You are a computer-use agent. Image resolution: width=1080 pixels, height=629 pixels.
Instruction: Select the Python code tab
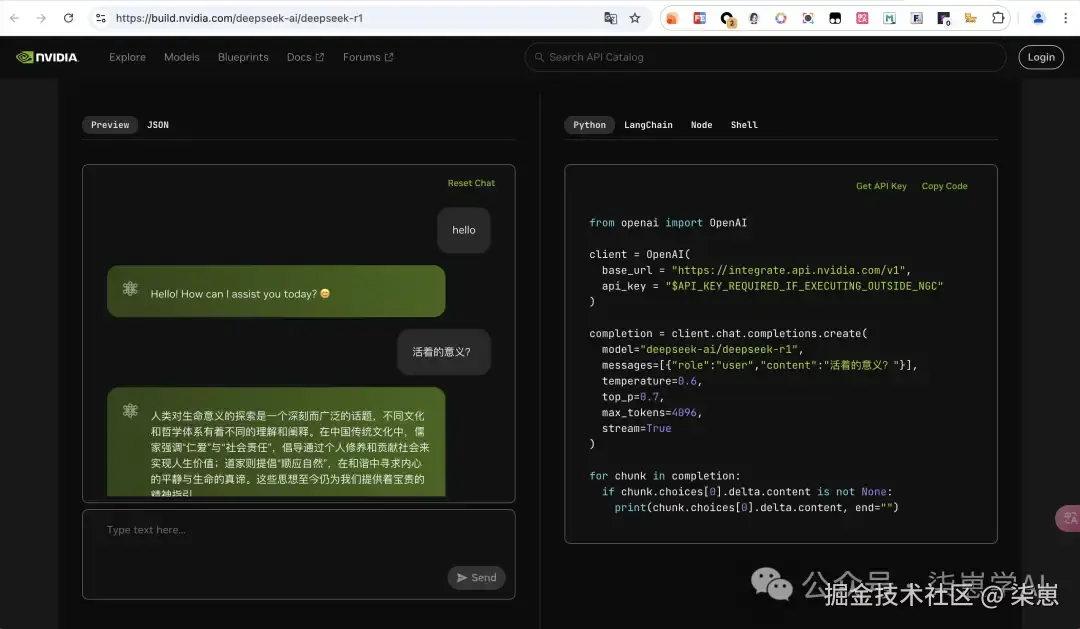[x=590, y=125]
